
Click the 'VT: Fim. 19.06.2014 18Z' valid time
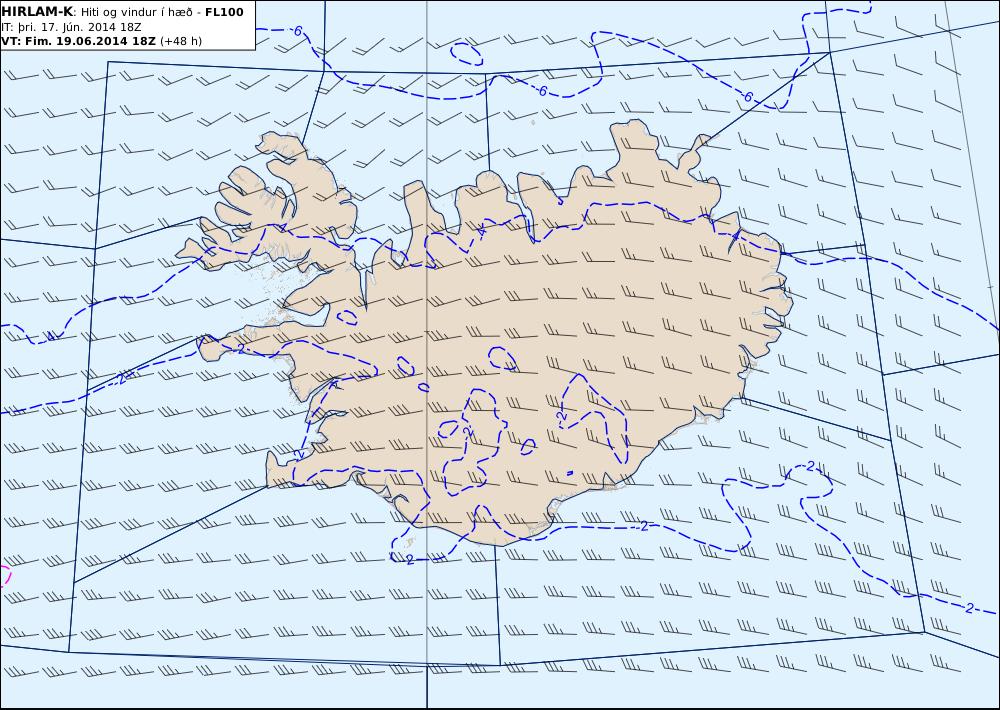(78, 41)
